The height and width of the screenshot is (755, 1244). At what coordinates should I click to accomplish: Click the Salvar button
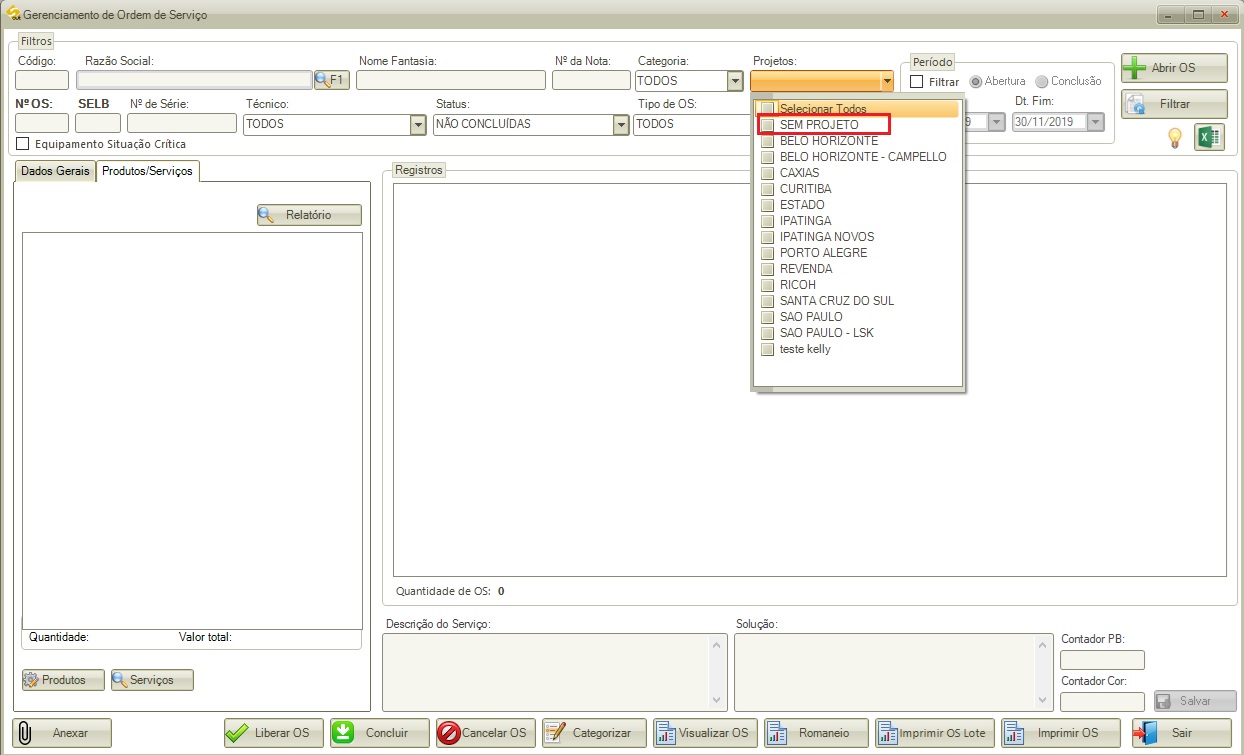pyautogui.click(x=1195, y=701)
